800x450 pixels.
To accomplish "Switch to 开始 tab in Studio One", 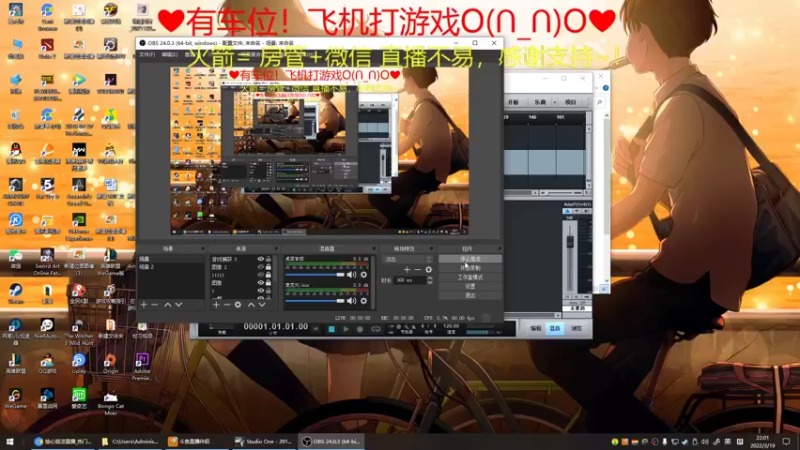I will point(514,102).
